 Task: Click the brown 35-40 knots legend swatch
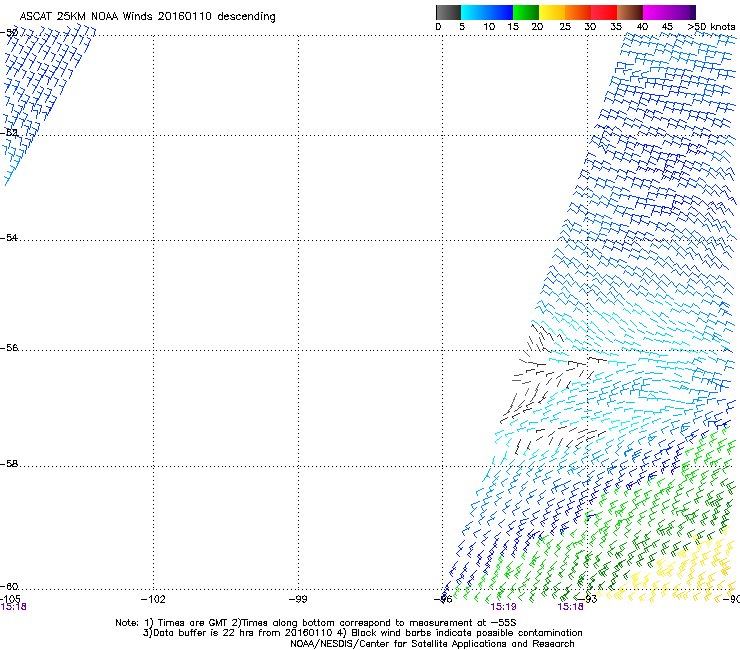pyautogui.click(x=630, y=12)
